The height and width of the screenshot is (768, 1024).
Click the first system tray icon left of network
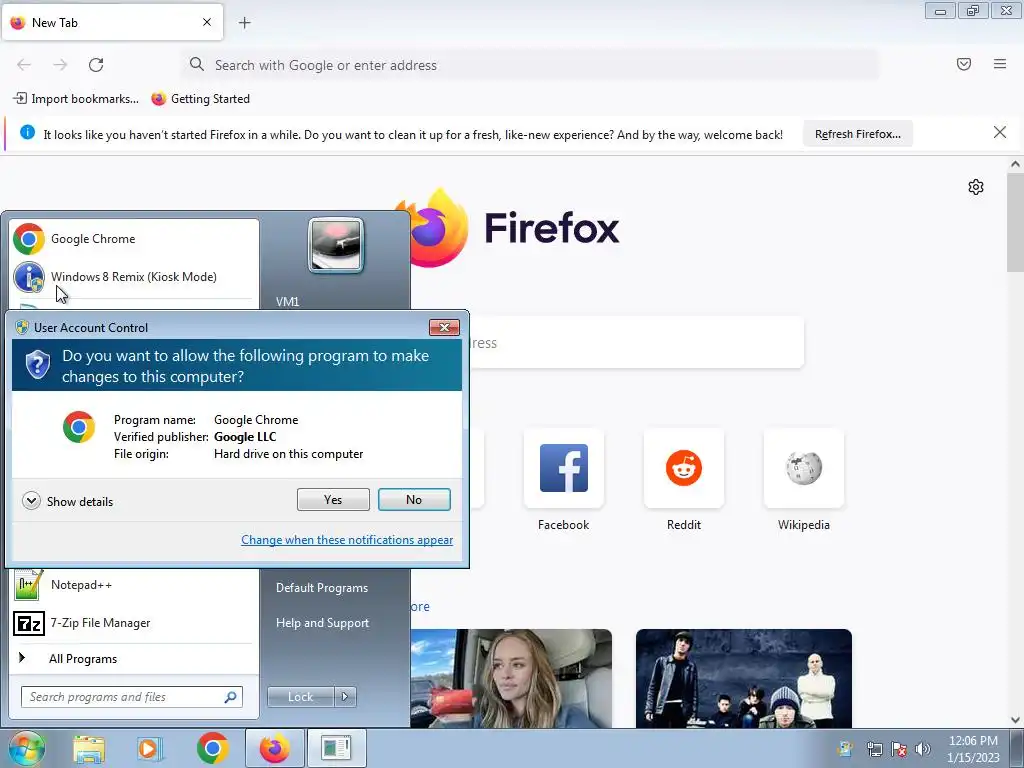[x=845, y=749]
